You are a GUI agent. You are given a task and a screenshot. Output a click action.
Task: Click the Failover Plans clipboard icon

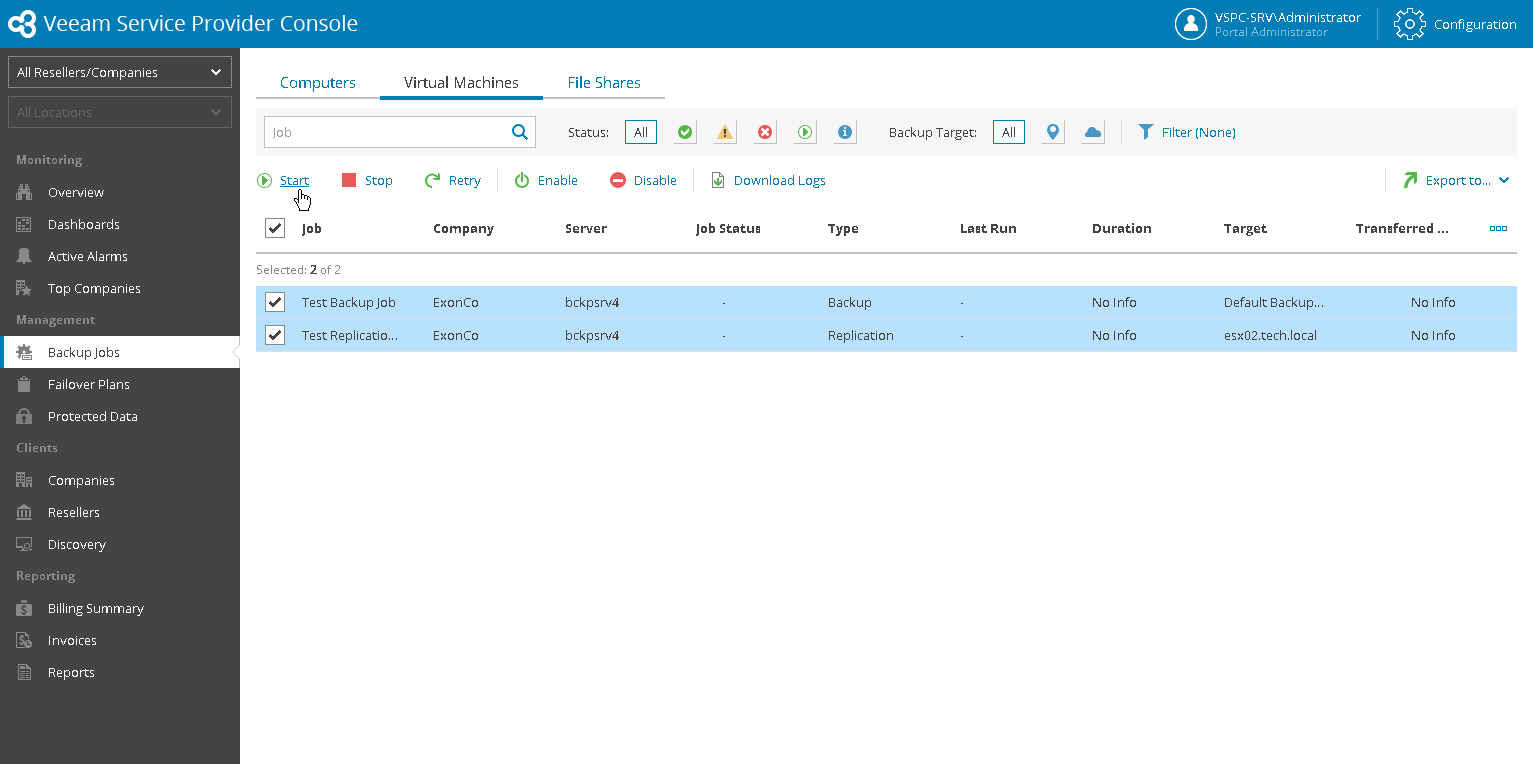[x=25, y=384]
